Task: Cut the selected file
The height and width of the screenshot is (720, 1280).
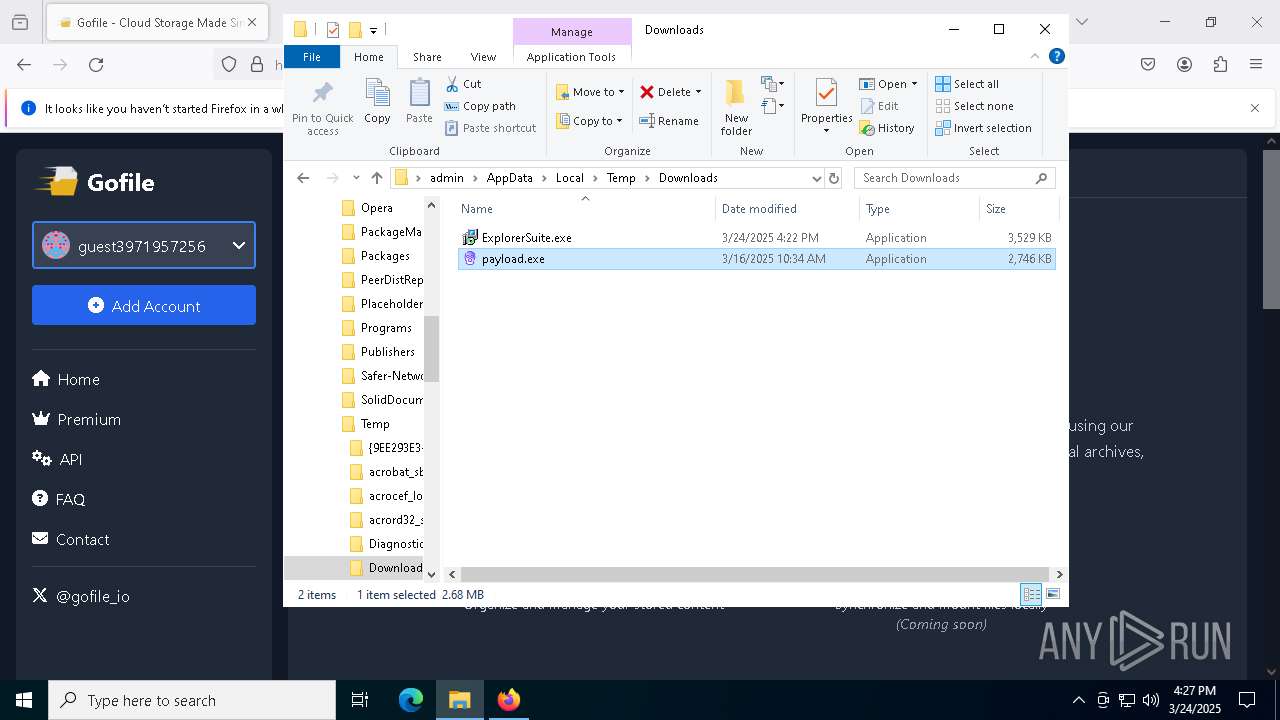Action: tap(463, 84)
